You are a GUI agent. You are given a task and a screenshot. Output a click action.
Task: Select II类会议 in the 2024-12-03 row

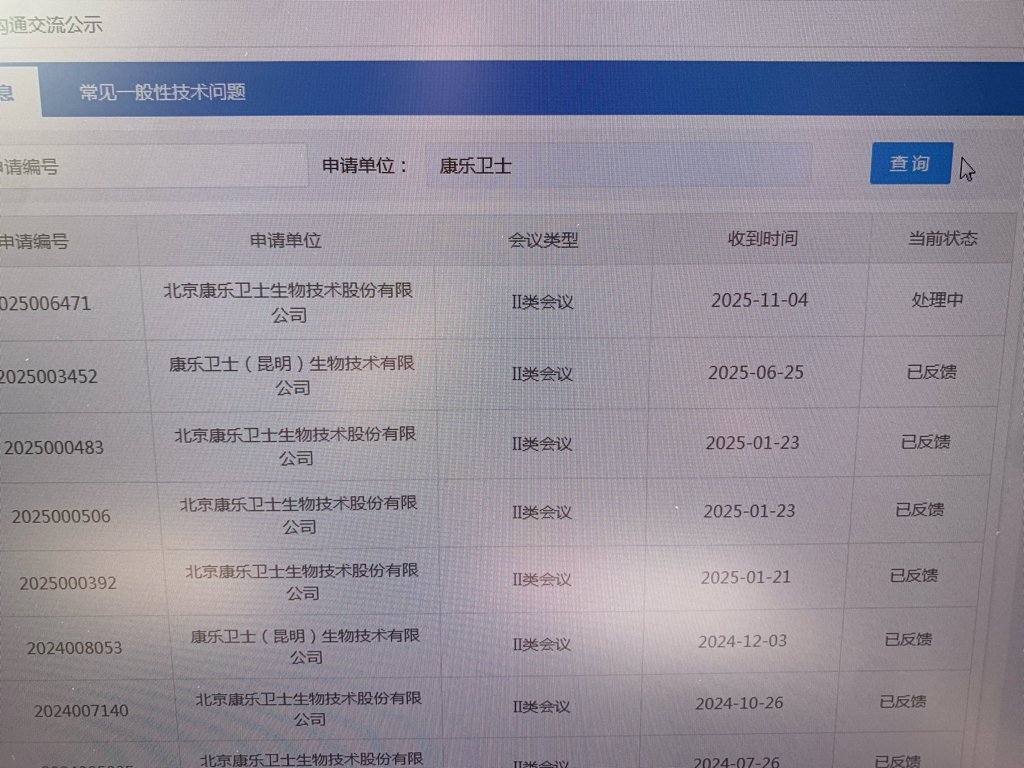click(x=541, y=644)
